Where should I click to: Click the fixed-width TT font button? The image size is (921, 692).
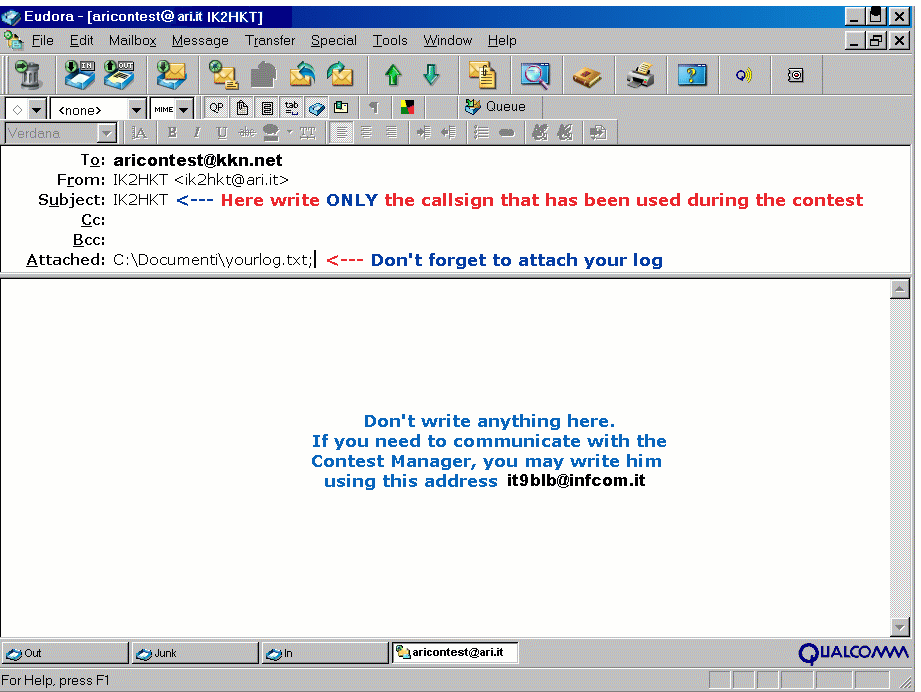308,133
